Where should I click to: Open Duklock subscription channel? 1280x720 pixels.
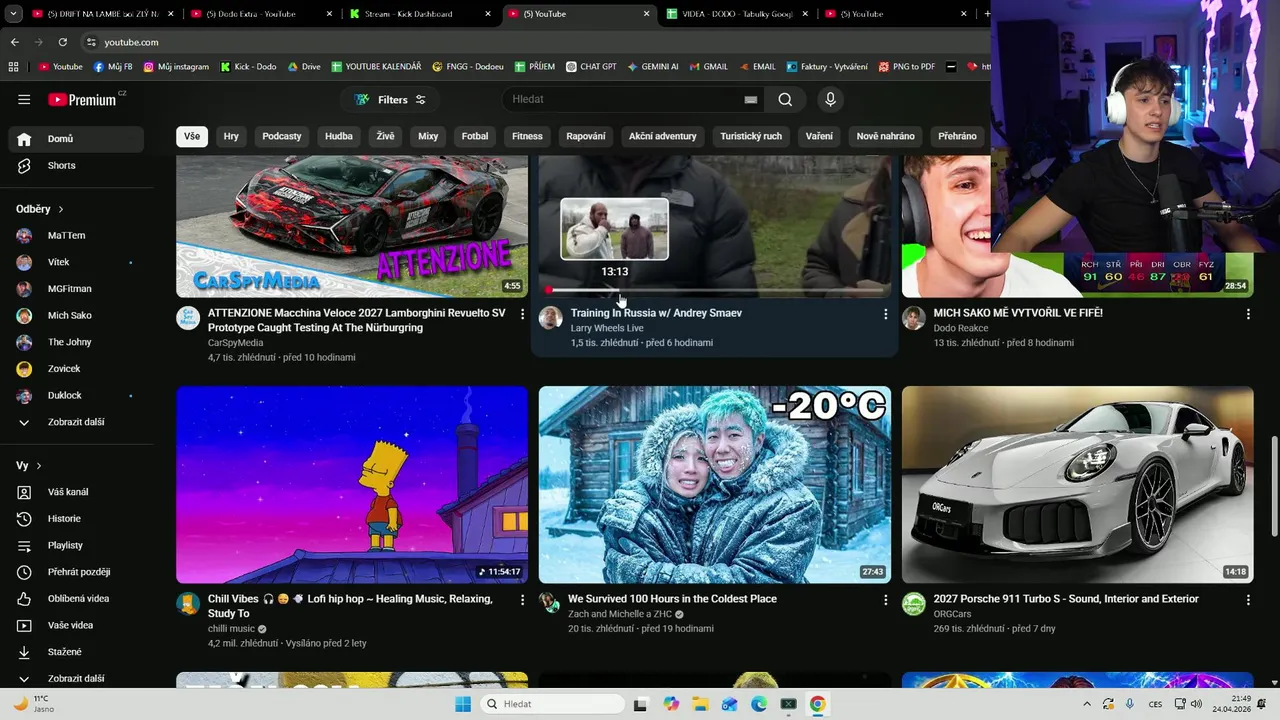point(76,395)
